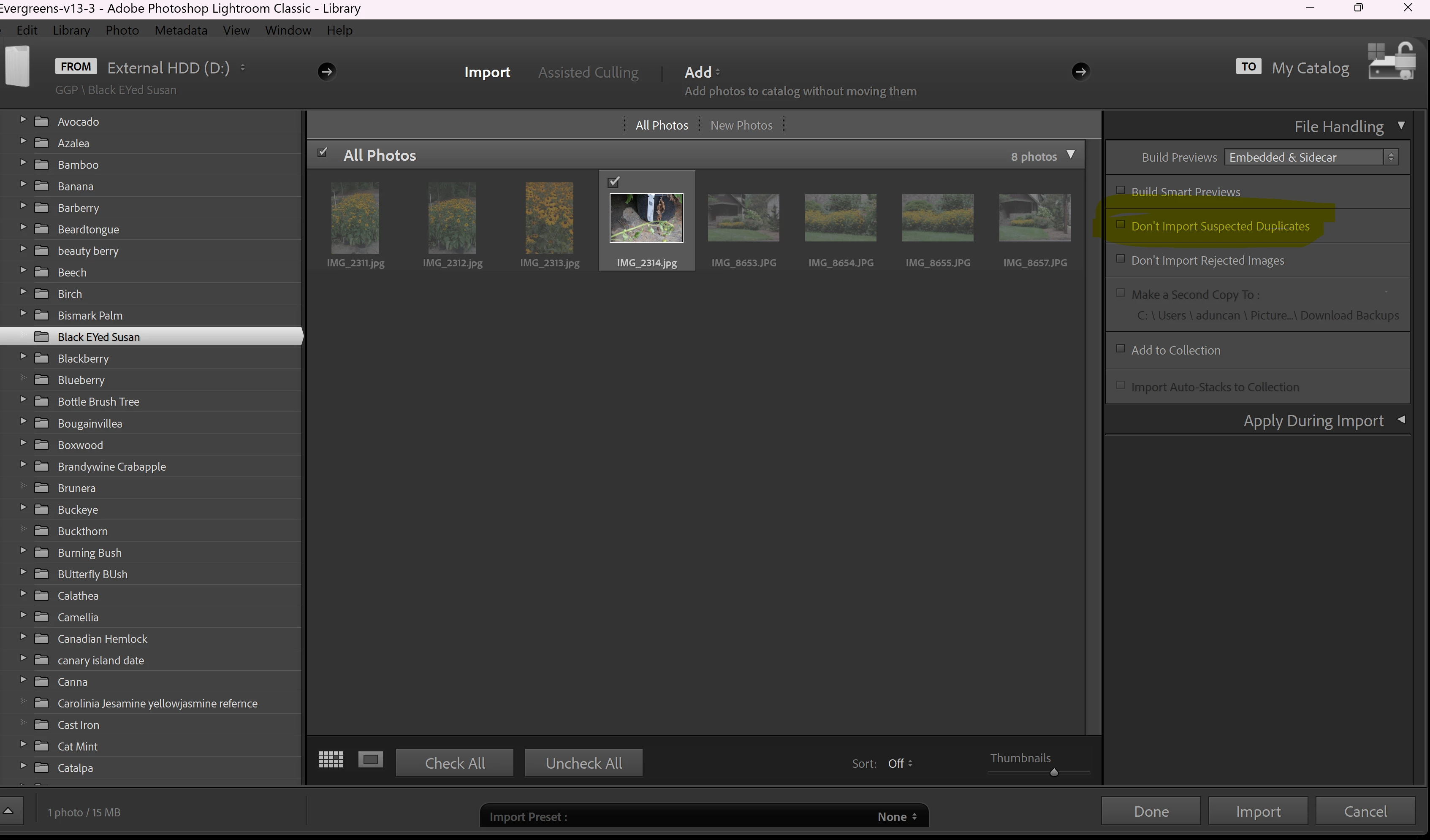Select the Black EYed Susan folder icon

41,336
